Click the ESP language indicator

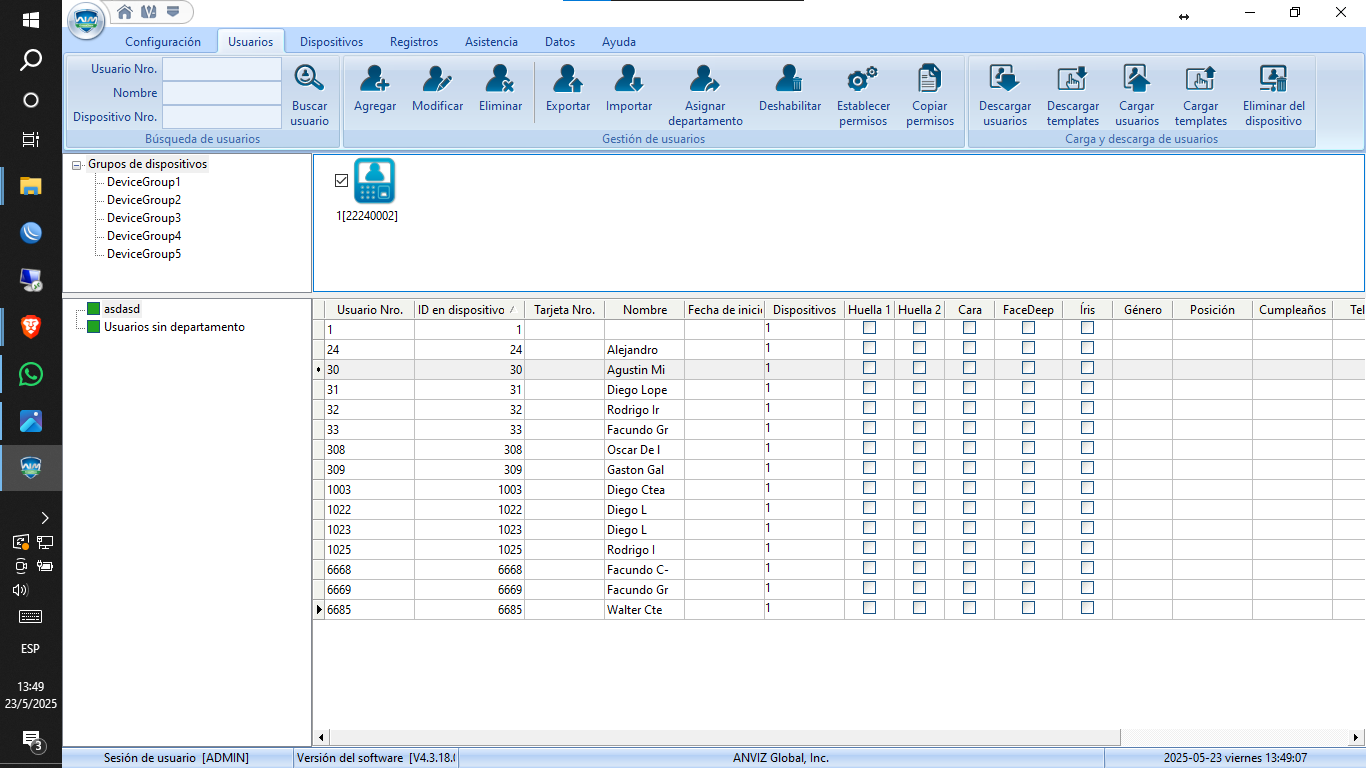[x=31, y=649]
